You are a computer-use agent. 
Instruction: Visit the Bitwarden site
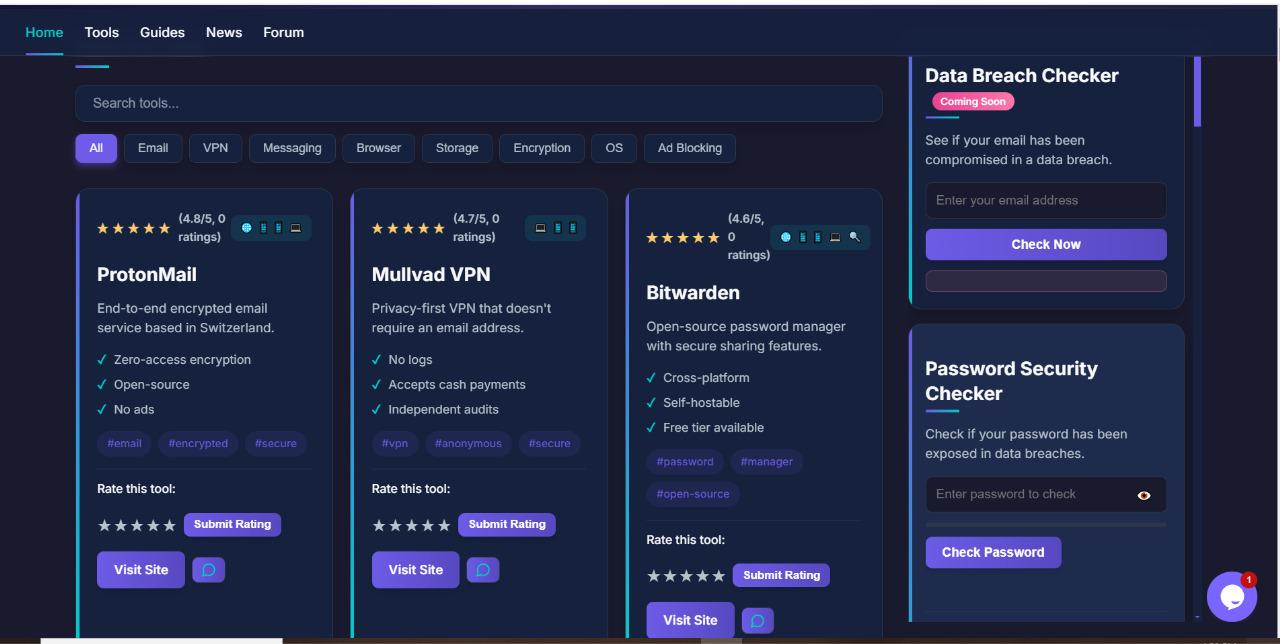[x=690, y=621]
